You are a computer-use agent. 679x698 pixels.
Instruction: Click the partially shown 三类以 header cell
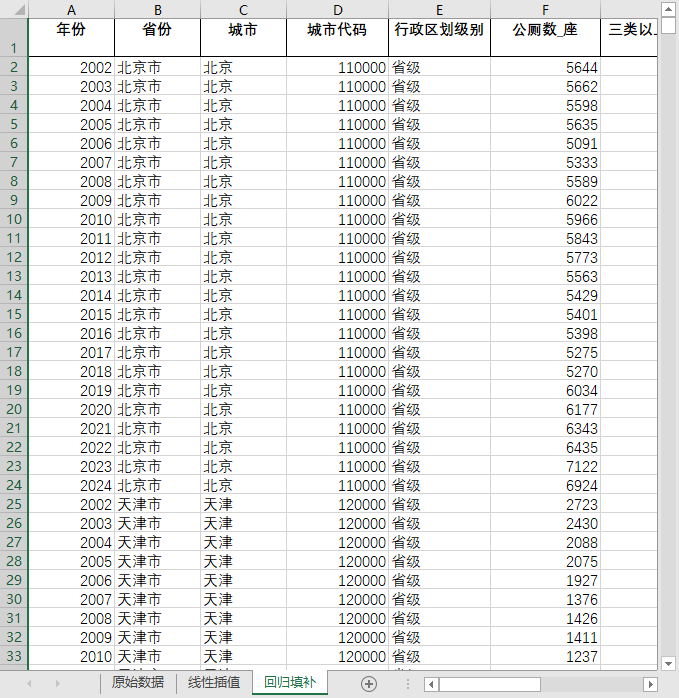pyautogui.click(x=629, y=37)
